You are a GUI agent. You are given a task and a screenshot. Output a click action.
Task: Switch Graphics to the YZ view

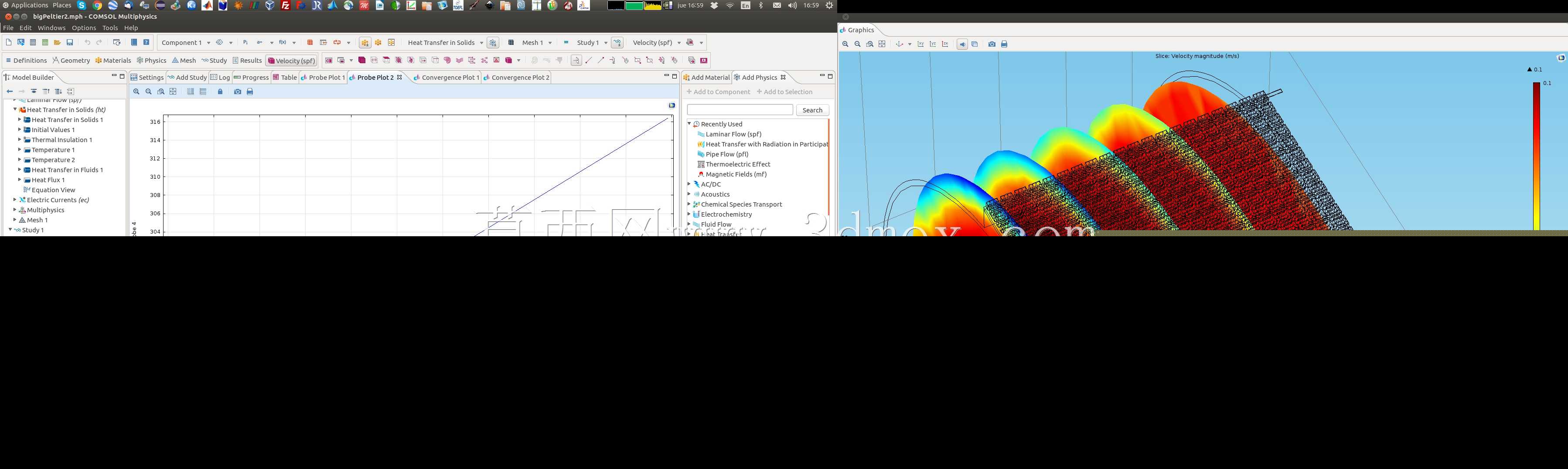tap(933, 44)
